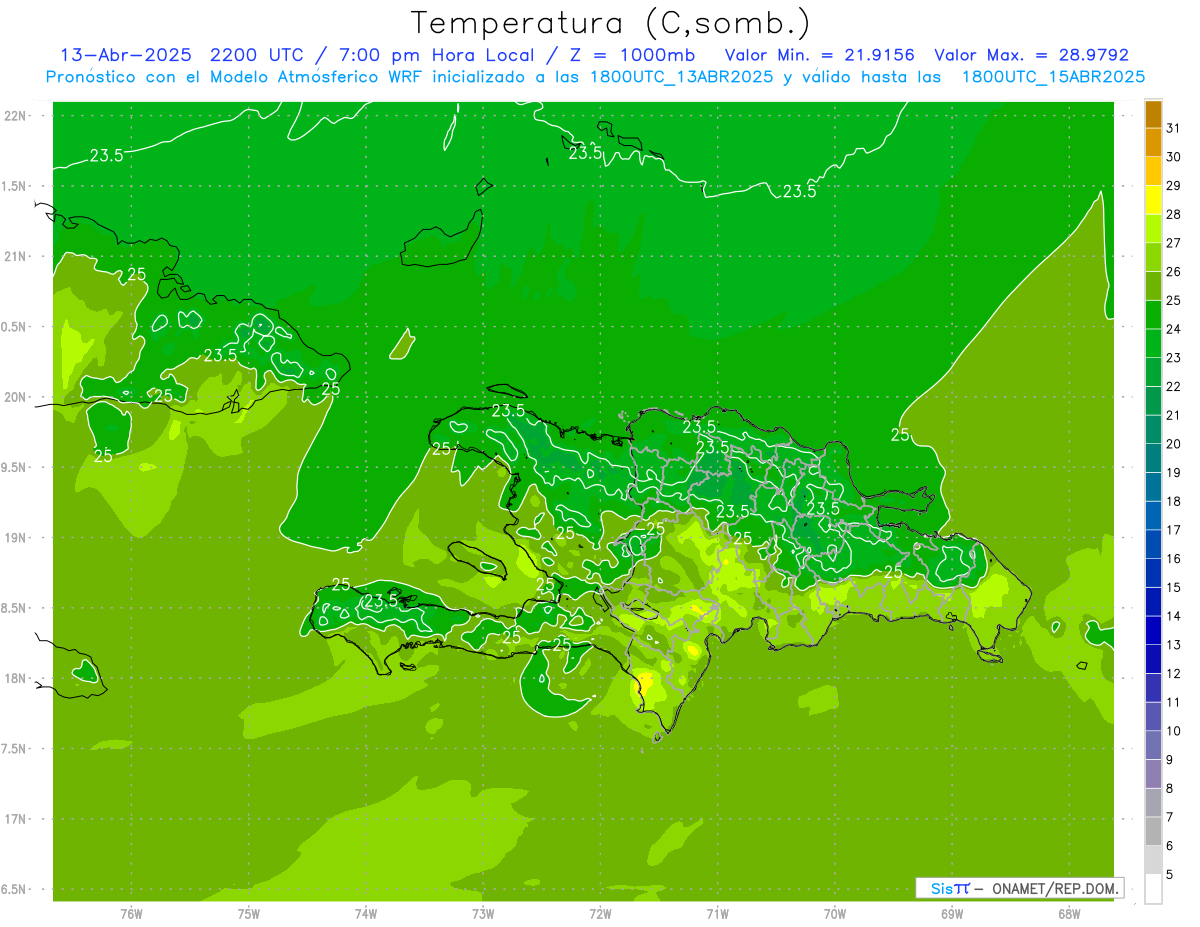Click the '21N' latitude axis label

[x=17, y=256]
